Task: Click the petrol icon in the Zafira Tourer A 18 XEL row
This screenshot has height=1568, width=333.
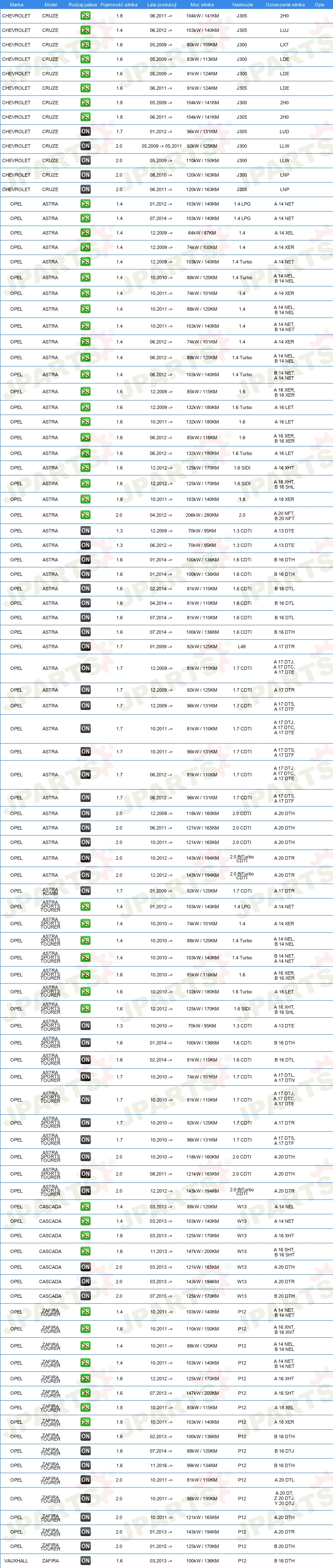Action: coord(85,1407)
